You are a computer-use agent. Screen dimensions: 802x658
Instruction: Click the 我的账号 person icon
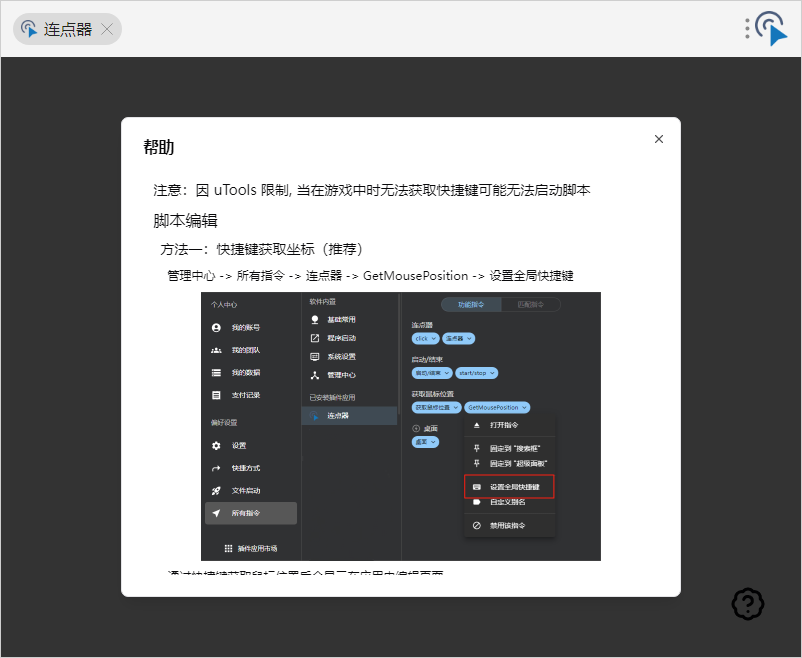coord(216,328)
